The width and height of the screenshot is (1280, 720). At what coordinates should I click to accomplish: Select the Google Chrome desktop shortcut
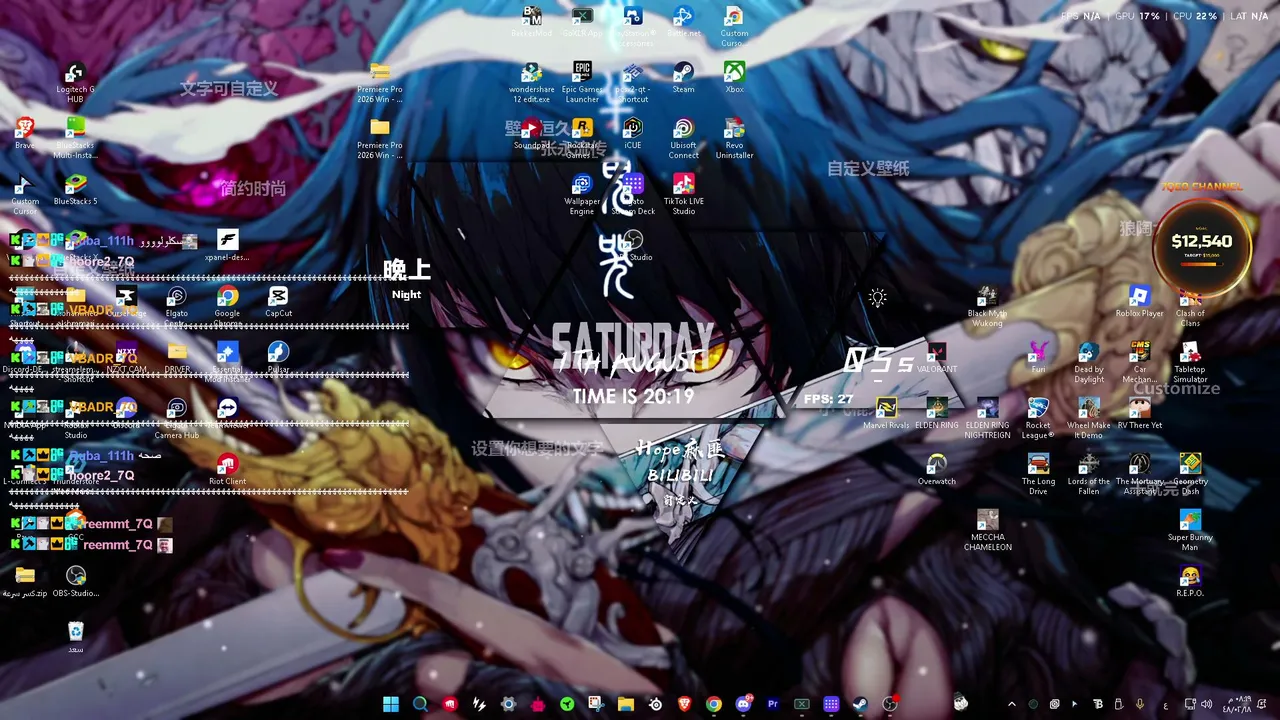pos(227,307)
